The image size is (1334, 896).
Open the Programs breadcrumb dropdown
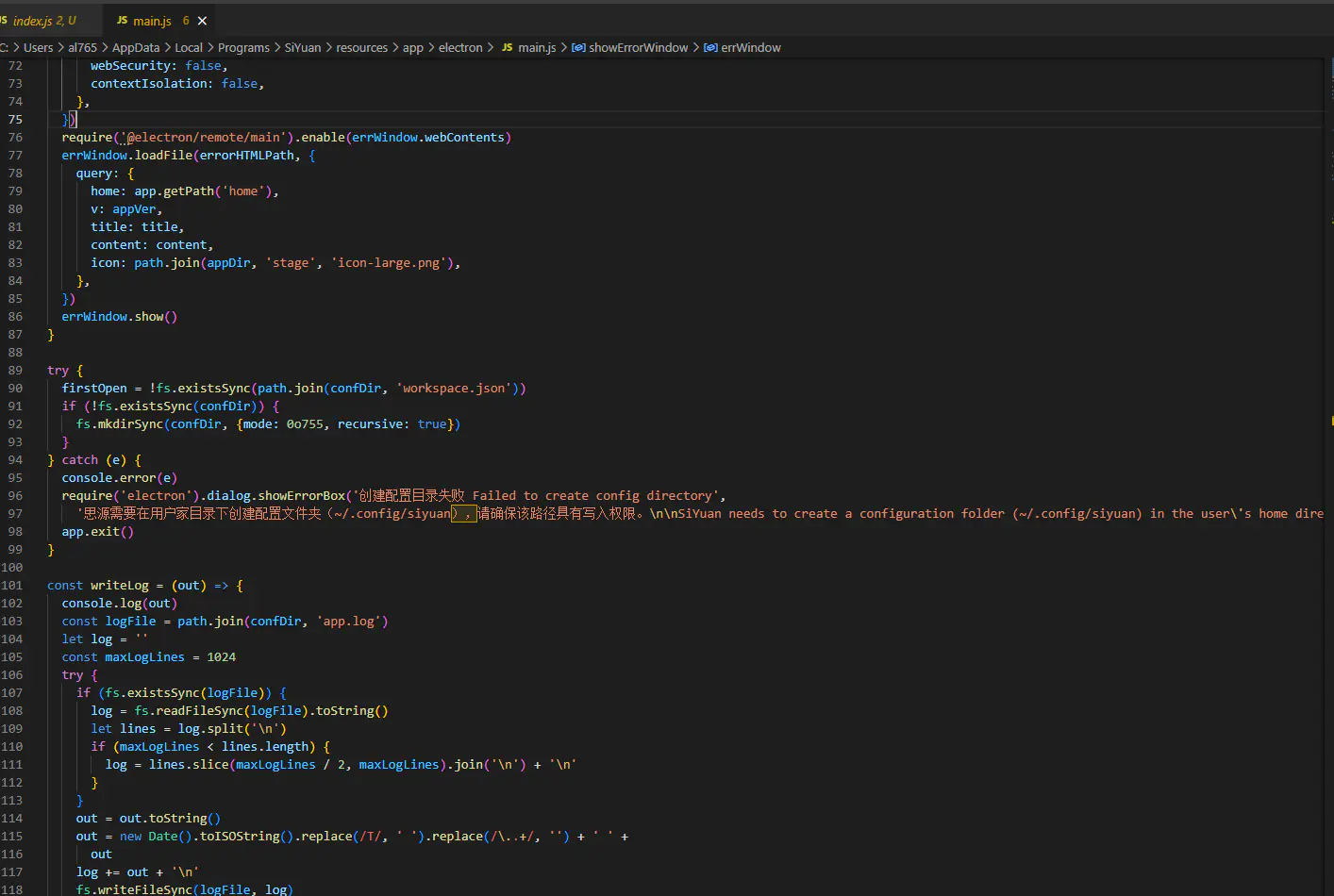coord(243,48)
